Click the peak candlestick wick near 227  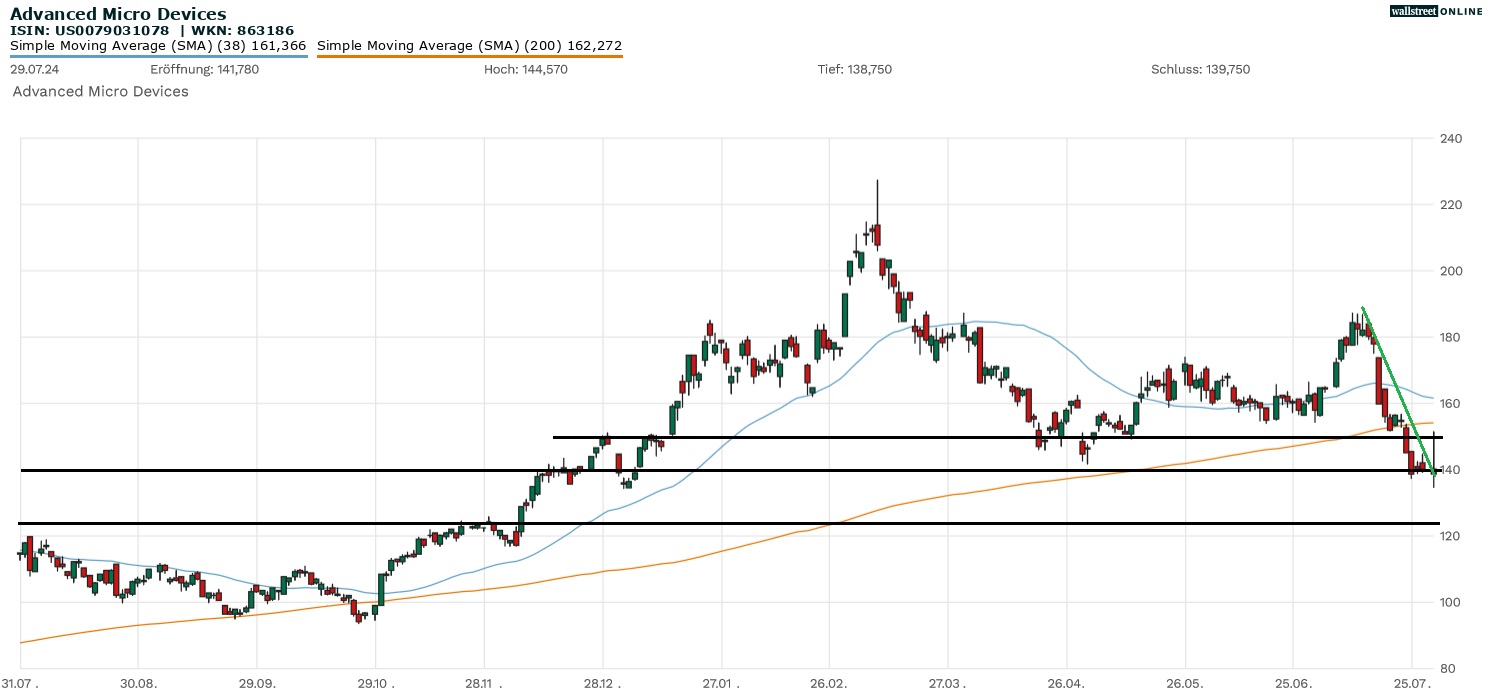pos(877,202)
